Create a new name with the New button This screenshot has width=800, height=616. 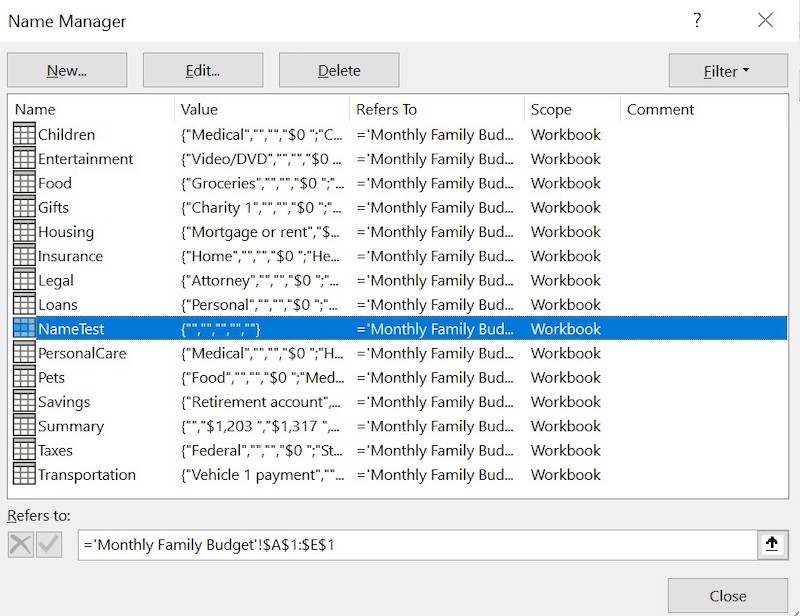click(x=66, y=69)
